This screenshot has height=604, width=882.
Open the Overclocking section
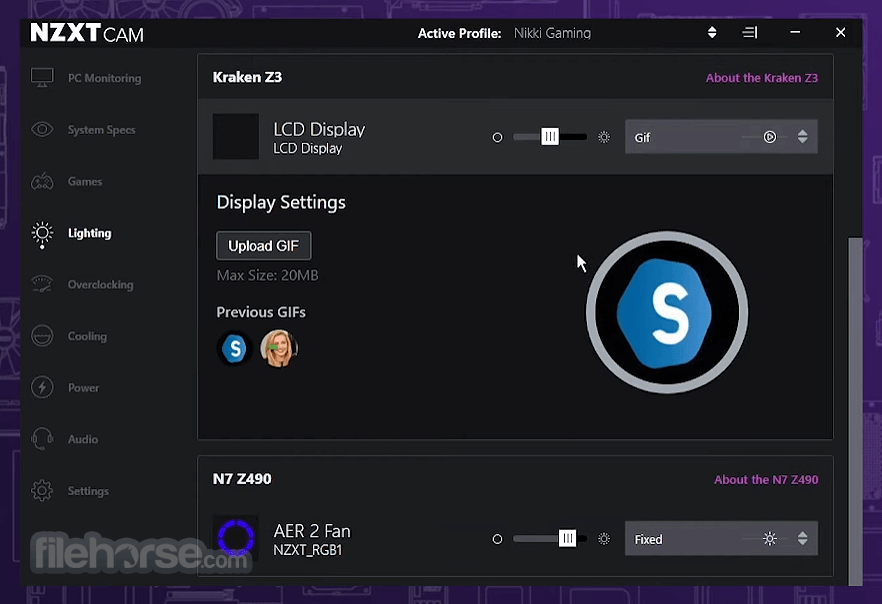tap(100, 285)
